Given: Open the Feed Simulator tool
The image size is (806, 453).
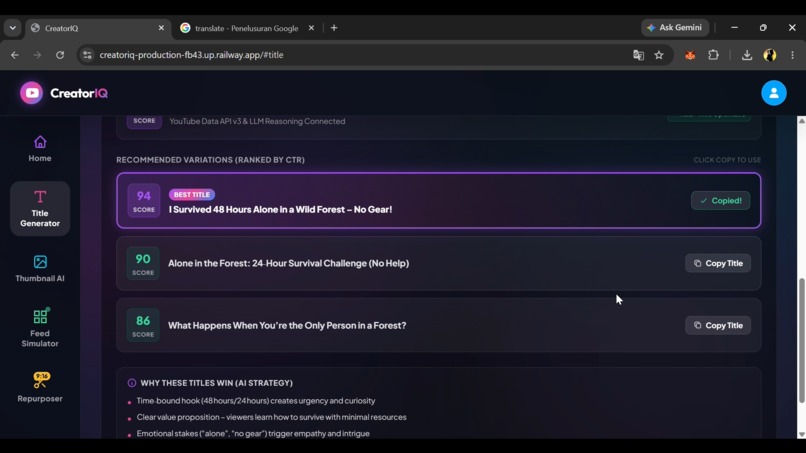Looking at the screenshot, I should pos(40,328).
